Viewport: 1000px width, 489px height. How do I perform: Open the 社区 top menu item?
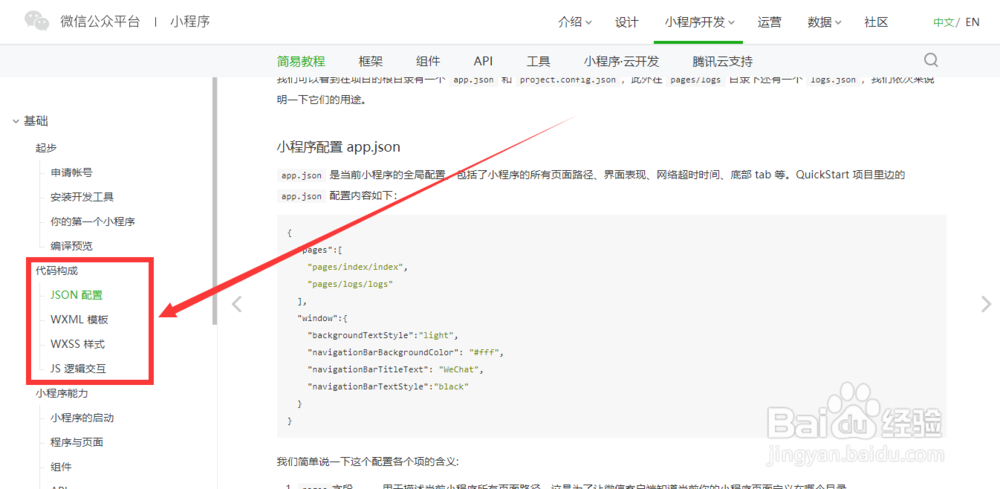tap(876, 22)
